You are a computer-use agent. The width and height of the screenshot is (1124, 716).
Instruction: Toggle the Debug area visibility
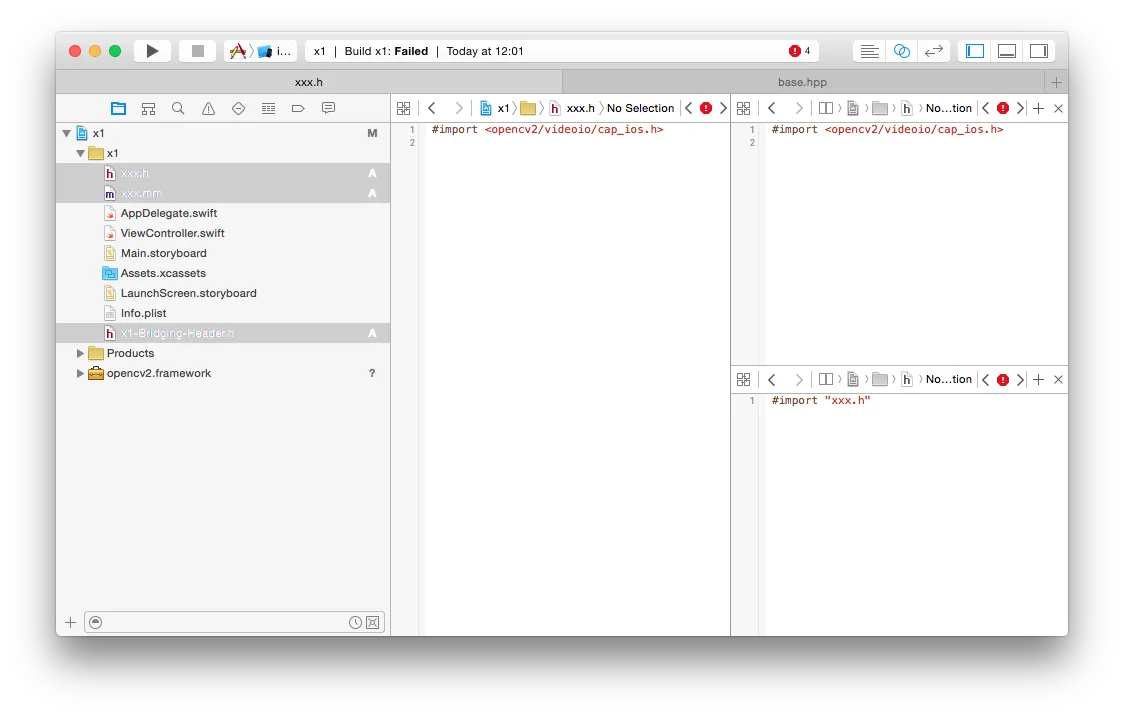pos(1007,51)
